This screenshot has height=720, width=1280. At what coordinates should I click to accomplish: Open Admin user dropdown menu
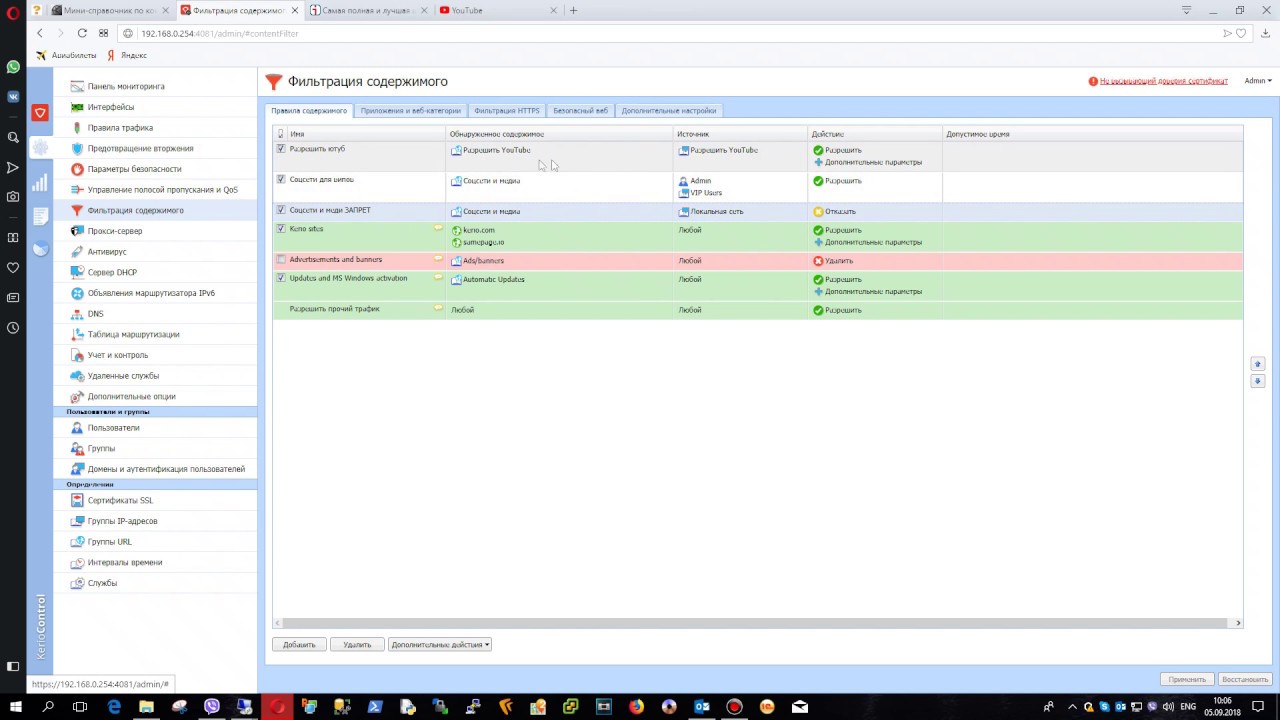1258,81
